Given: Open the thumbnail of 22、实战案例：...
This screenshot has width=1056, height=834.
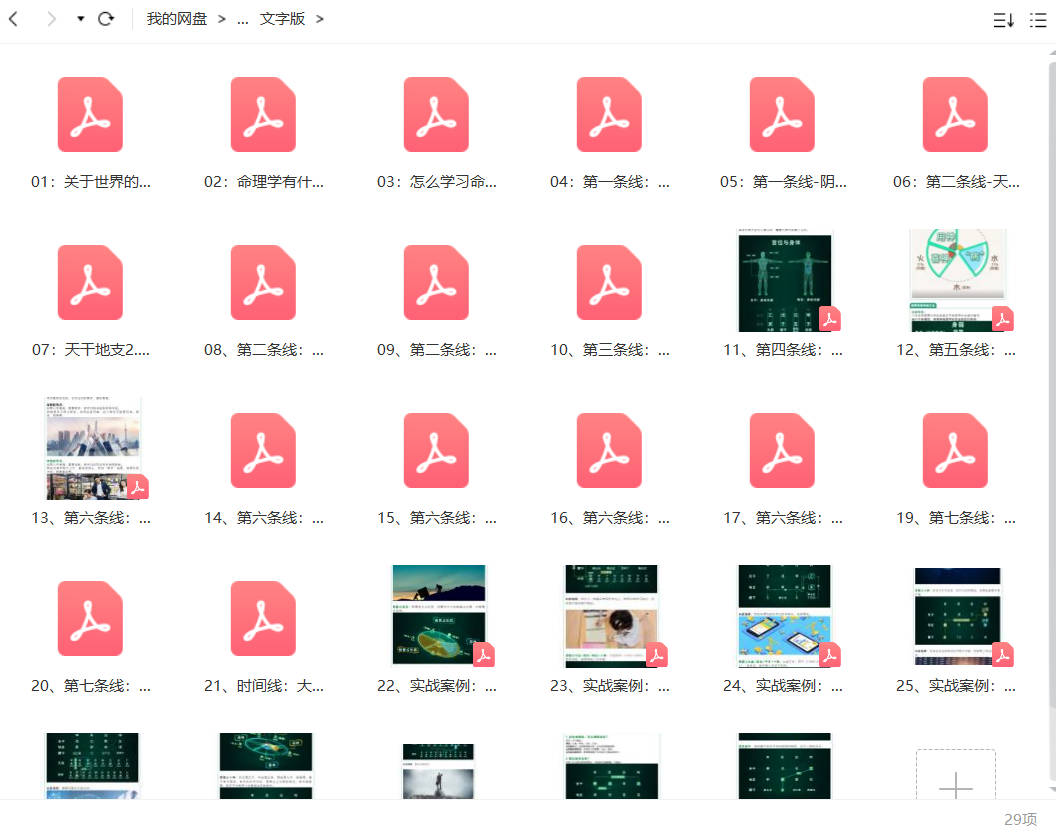Looking at the screenshot, I should 439,616.
